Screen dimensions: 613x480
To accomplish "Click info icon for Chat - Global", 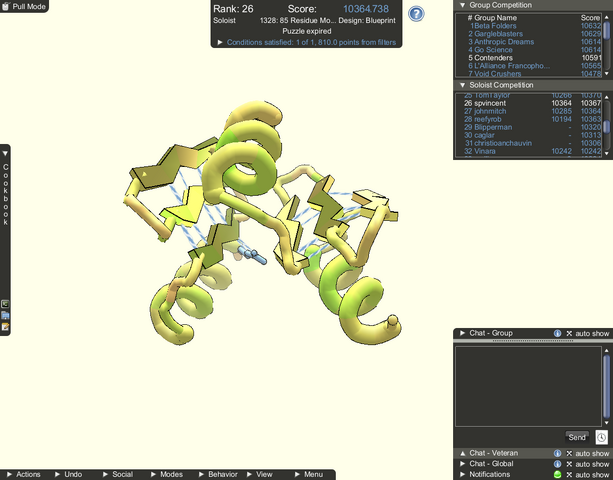I will click(557, 464).
